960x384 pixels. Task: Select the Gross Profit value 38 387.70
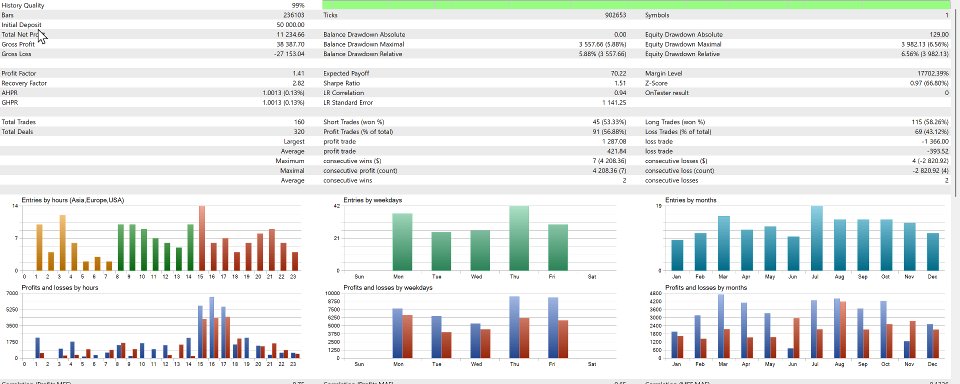pyautogui.click(x=290, y=44)
